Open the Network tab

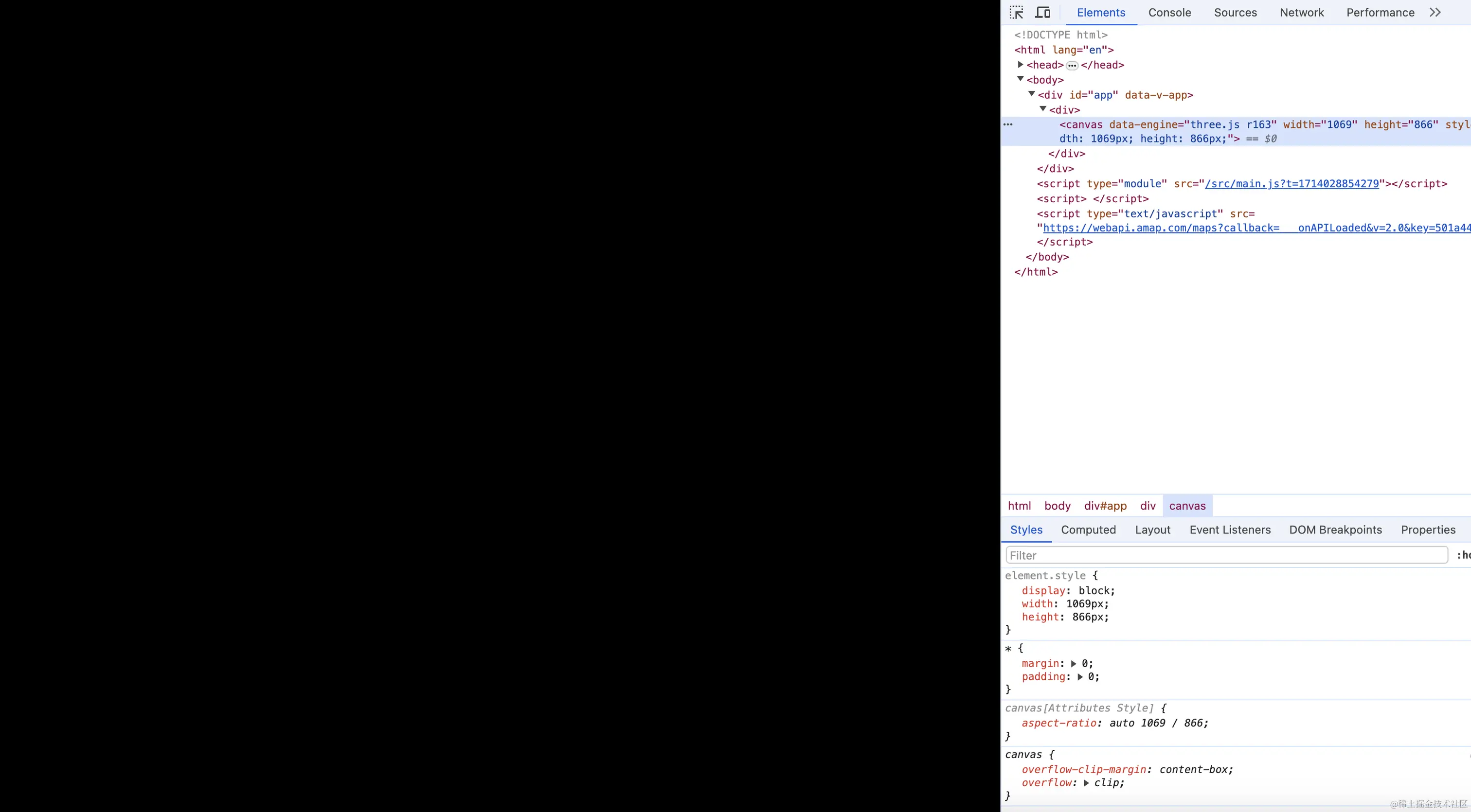pyautogui.click(x=1301, y=13)
